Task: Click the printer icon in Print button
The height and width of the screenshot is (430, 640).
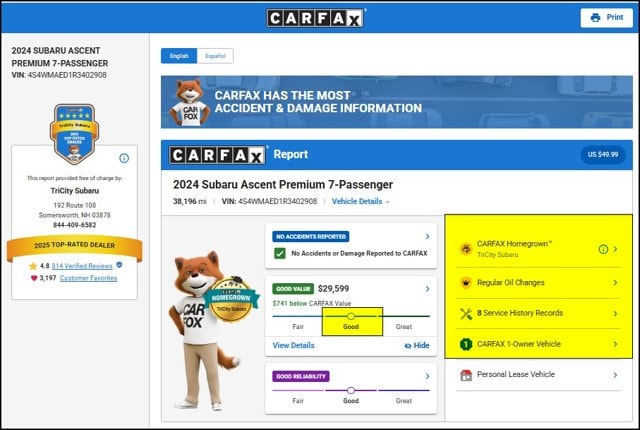Action: [596, 18]
